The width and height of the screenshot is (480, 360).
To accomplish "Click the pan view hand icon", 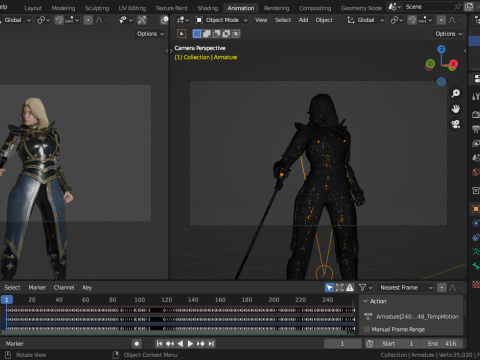I will 456,109.
